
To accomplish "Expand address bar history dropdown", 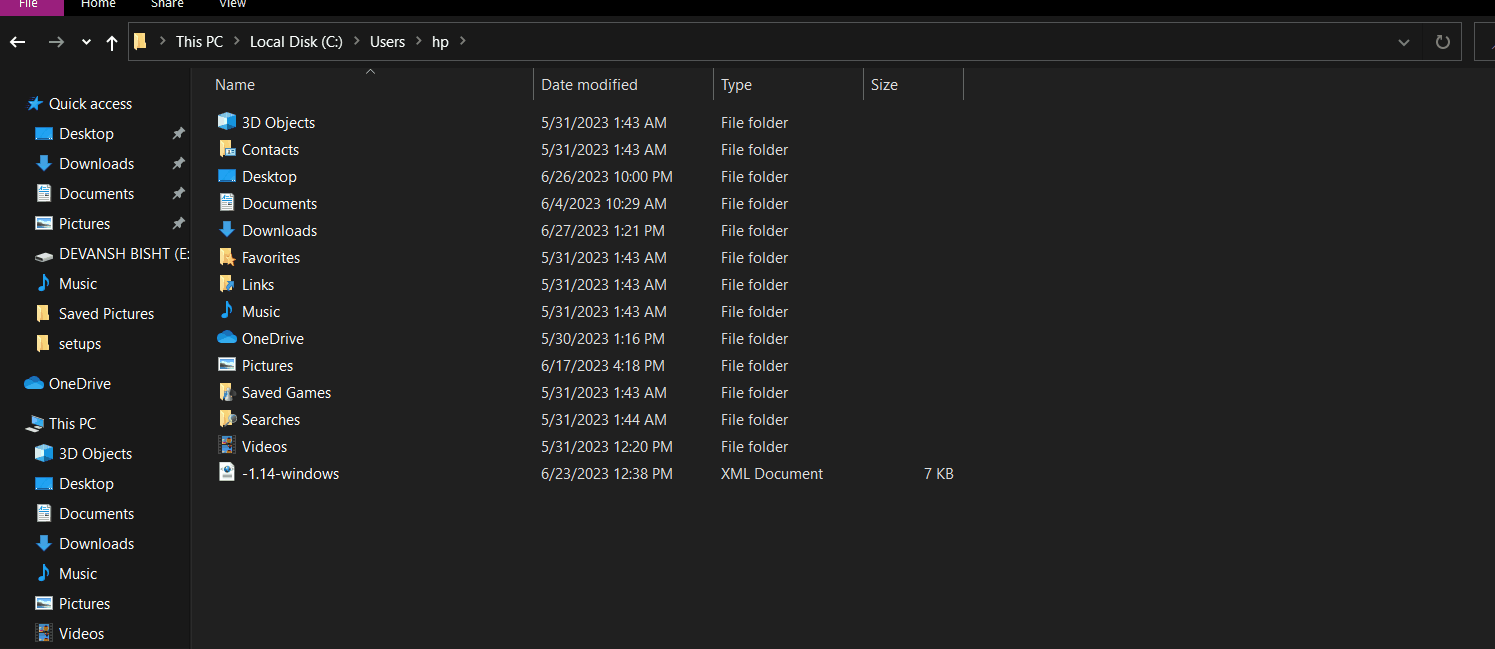I will tap(1404, 42).
